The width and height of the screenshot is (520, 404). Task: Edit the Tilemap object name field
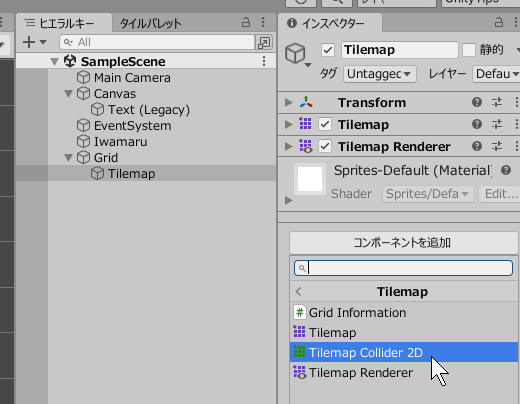tap(400, 50)
